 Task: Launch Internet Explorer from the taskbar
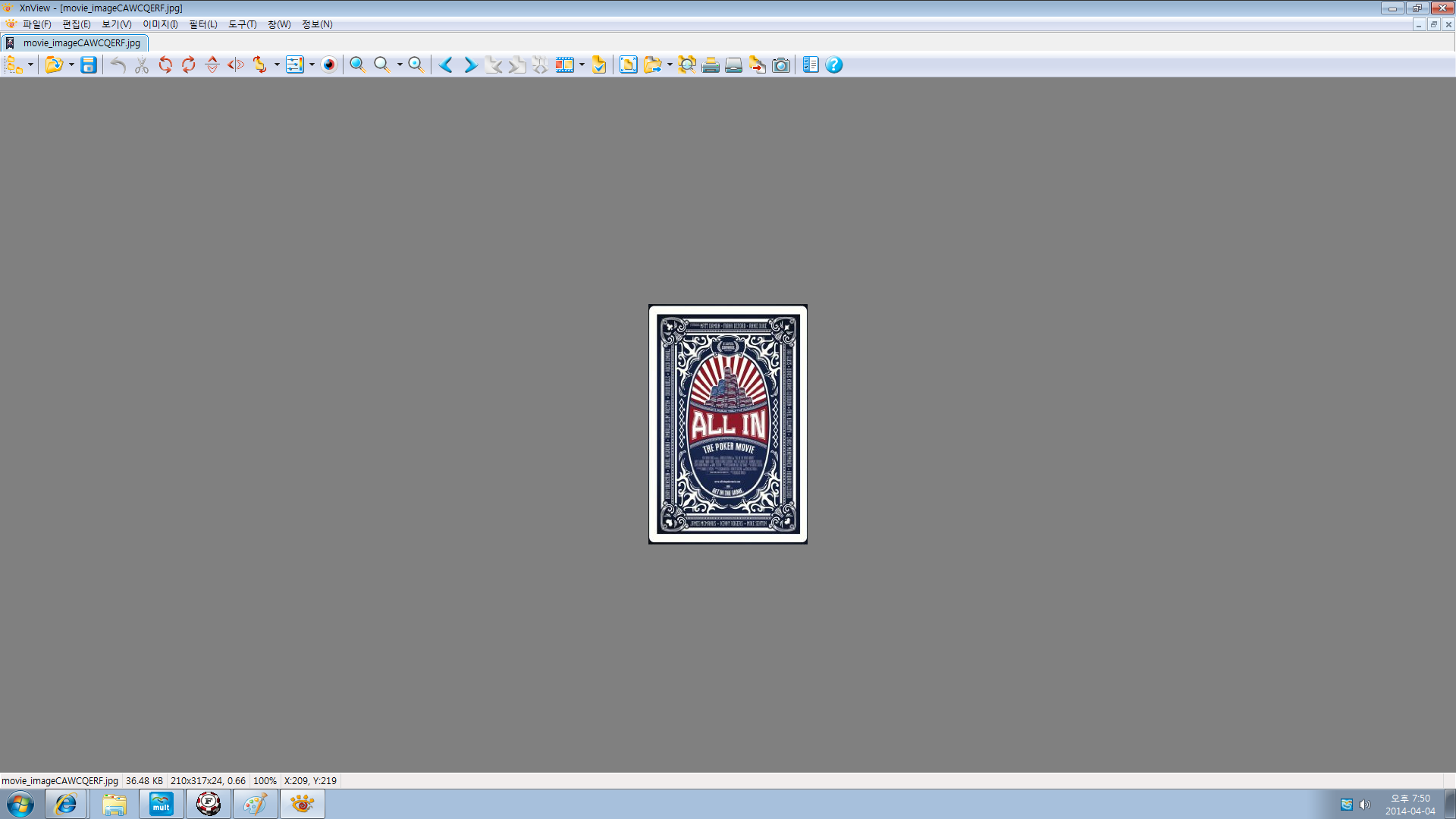click(x=66, y=804)
